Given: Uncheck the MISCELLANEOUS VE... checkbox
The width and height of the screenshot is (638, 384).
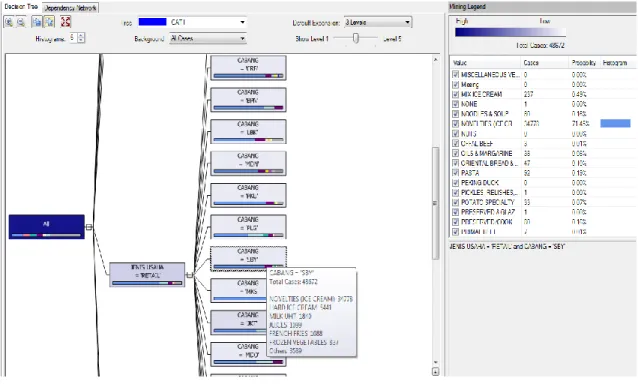Looking at the screenshot, I should 455,74.
